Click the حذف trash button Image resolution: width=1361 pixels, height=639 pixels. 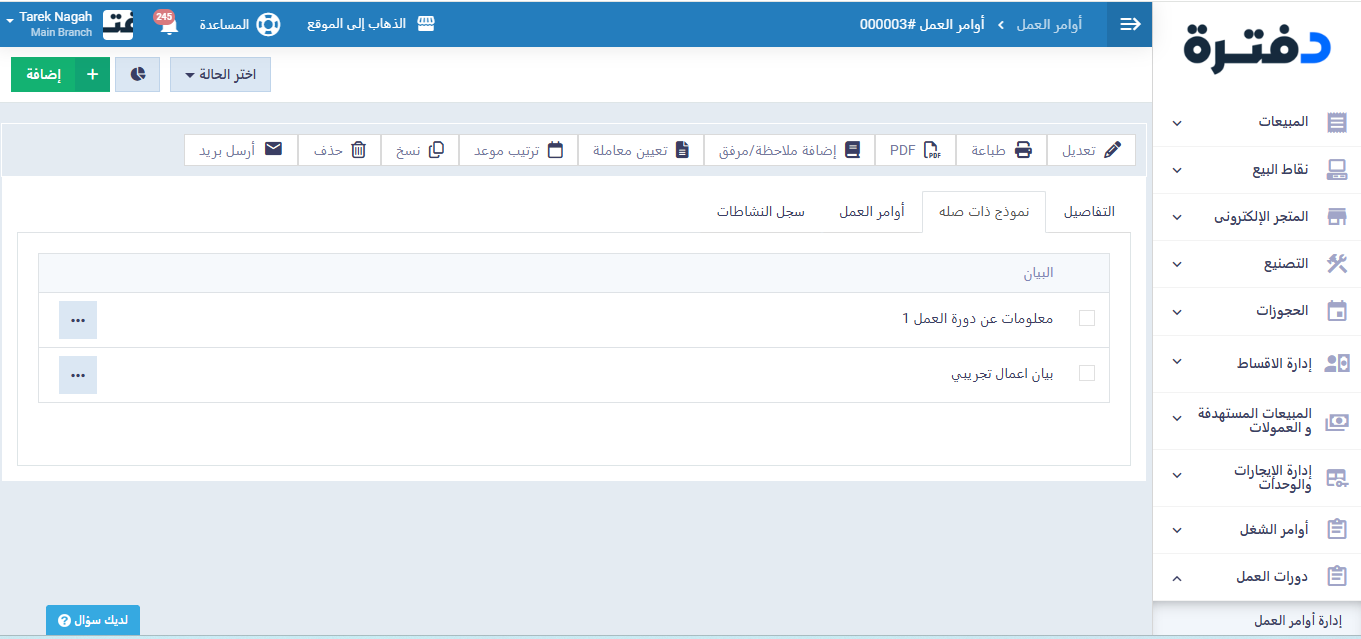point(340,150)
